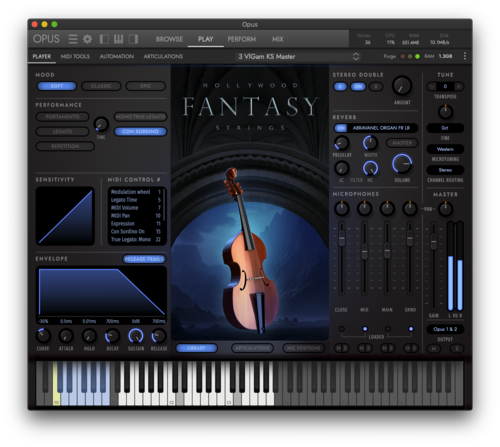Click the envelope Attack knob
500x447 pixels.
(66, 336)
